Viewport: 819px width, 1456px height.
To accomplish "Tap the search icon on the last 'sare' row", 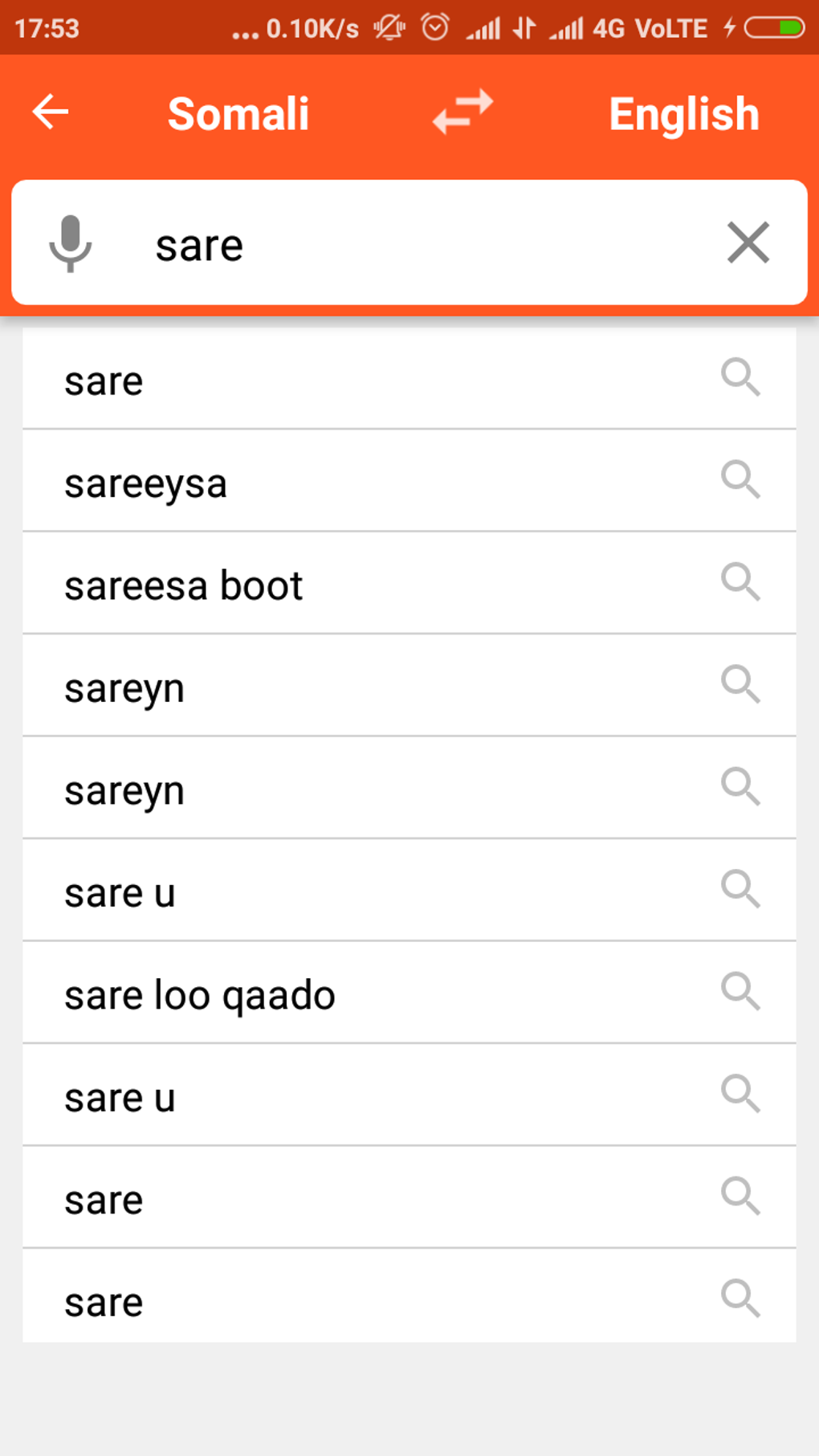I will click(740, 1299).
